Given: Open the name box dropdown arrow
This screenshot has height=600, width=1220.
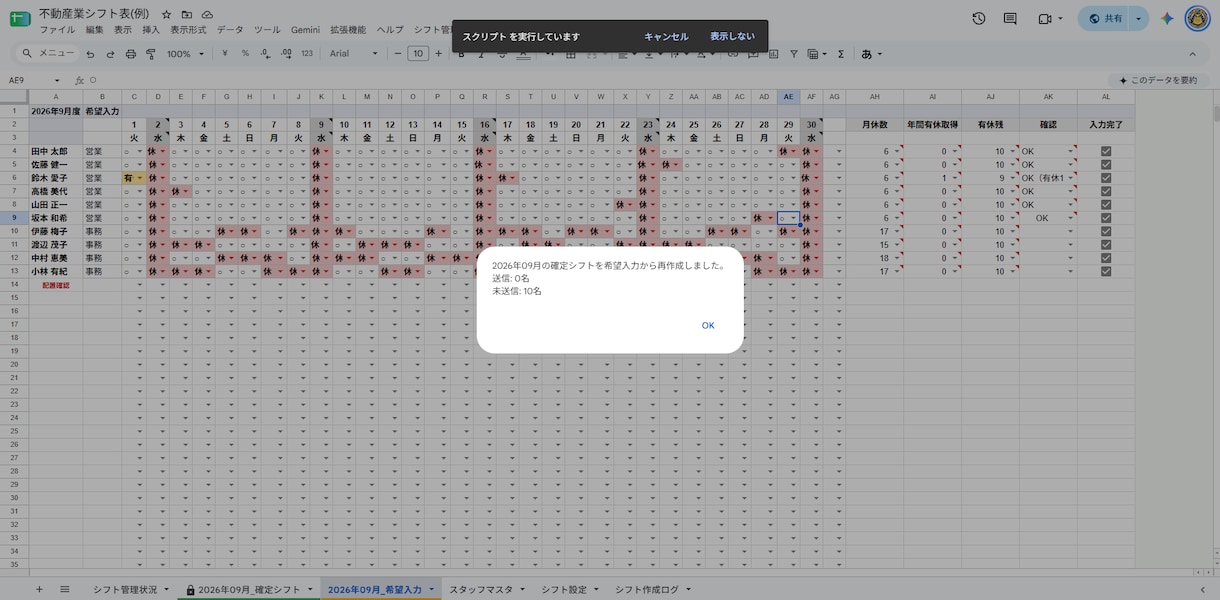Looking at the screenshot, I should (x=56, y=80).
